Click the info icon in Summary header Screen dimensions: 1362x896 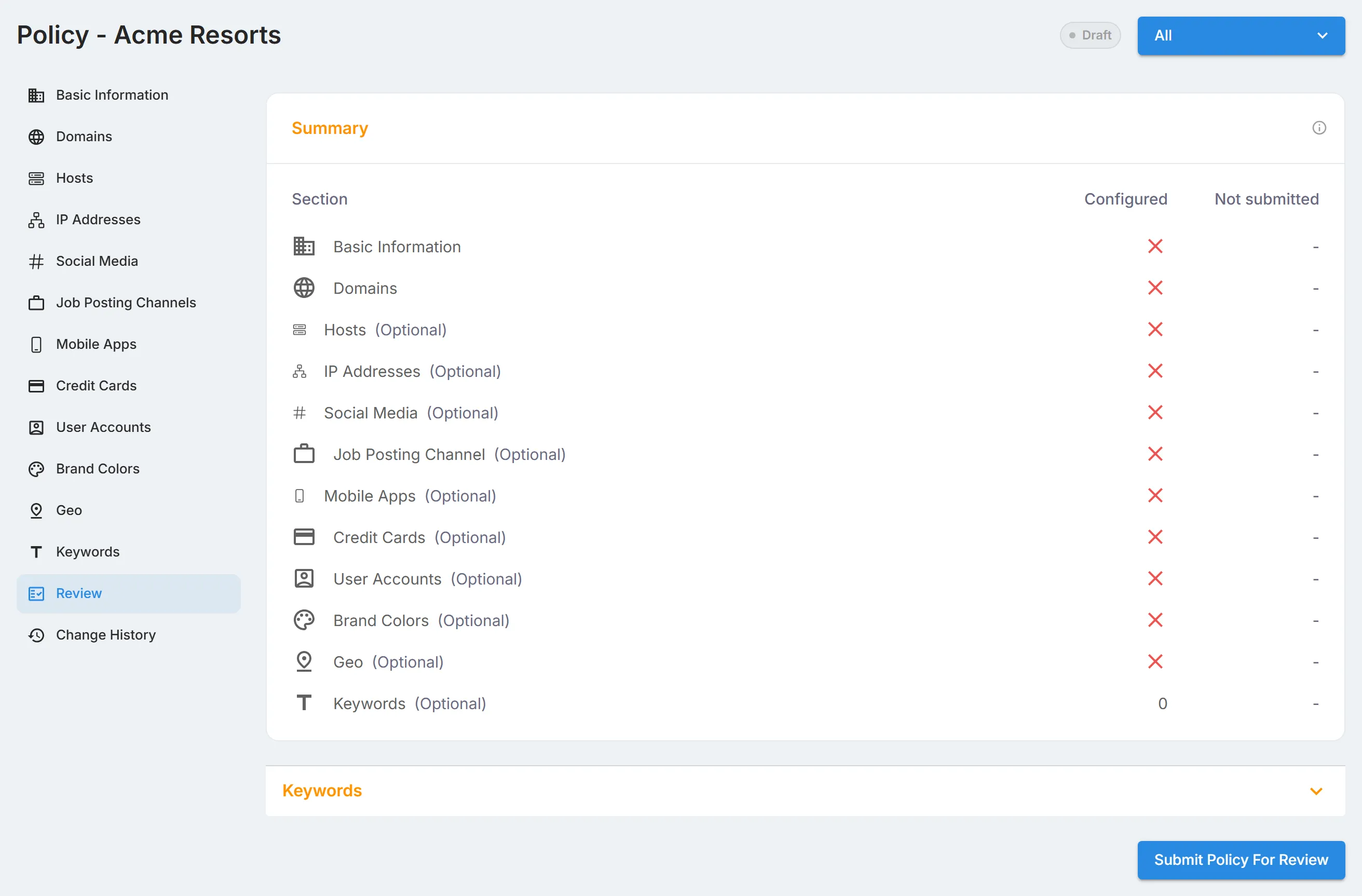[1319, 128]
